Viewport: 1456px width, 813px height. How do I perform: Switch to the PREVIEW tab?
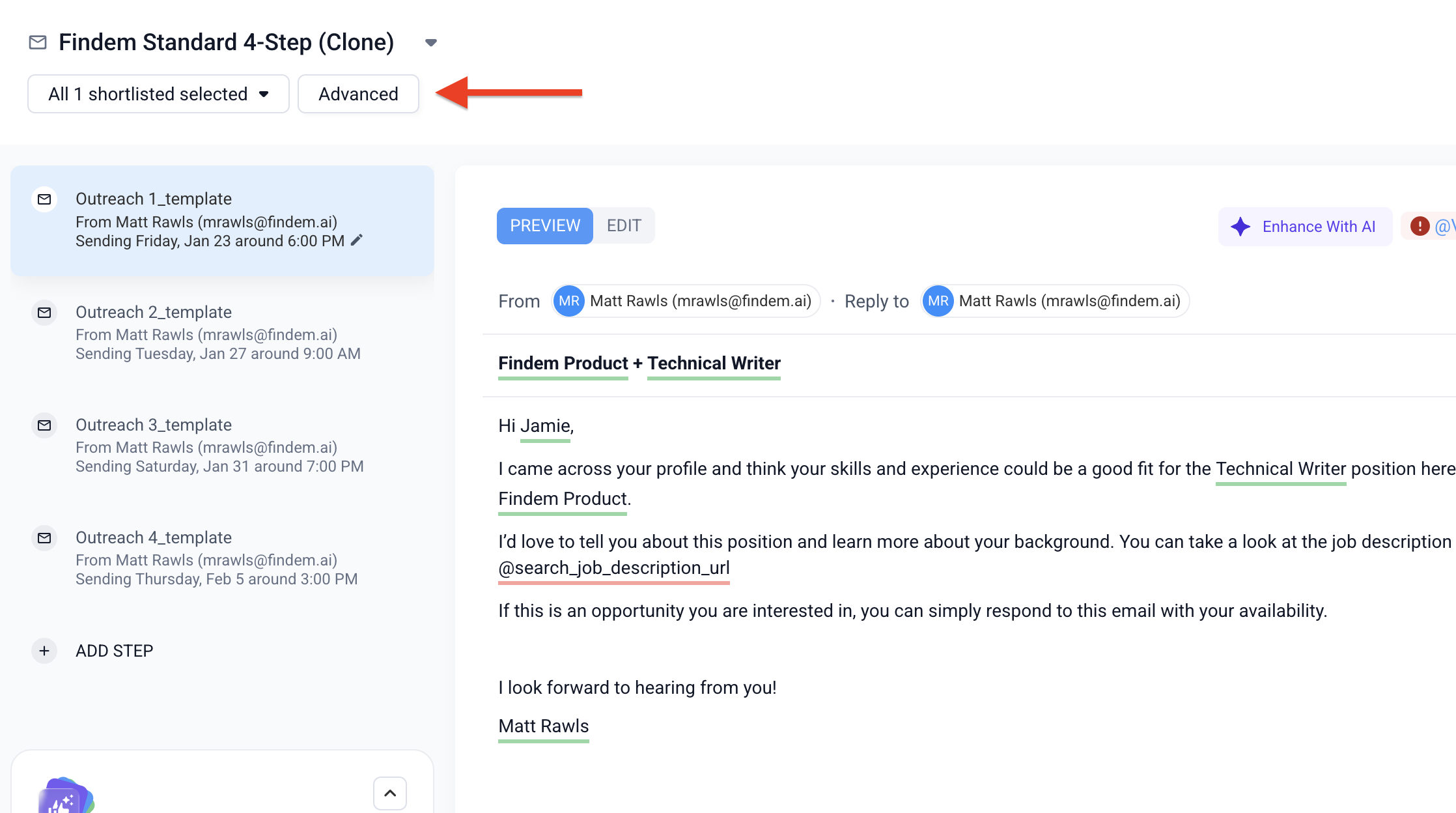[x=545, y=226]
